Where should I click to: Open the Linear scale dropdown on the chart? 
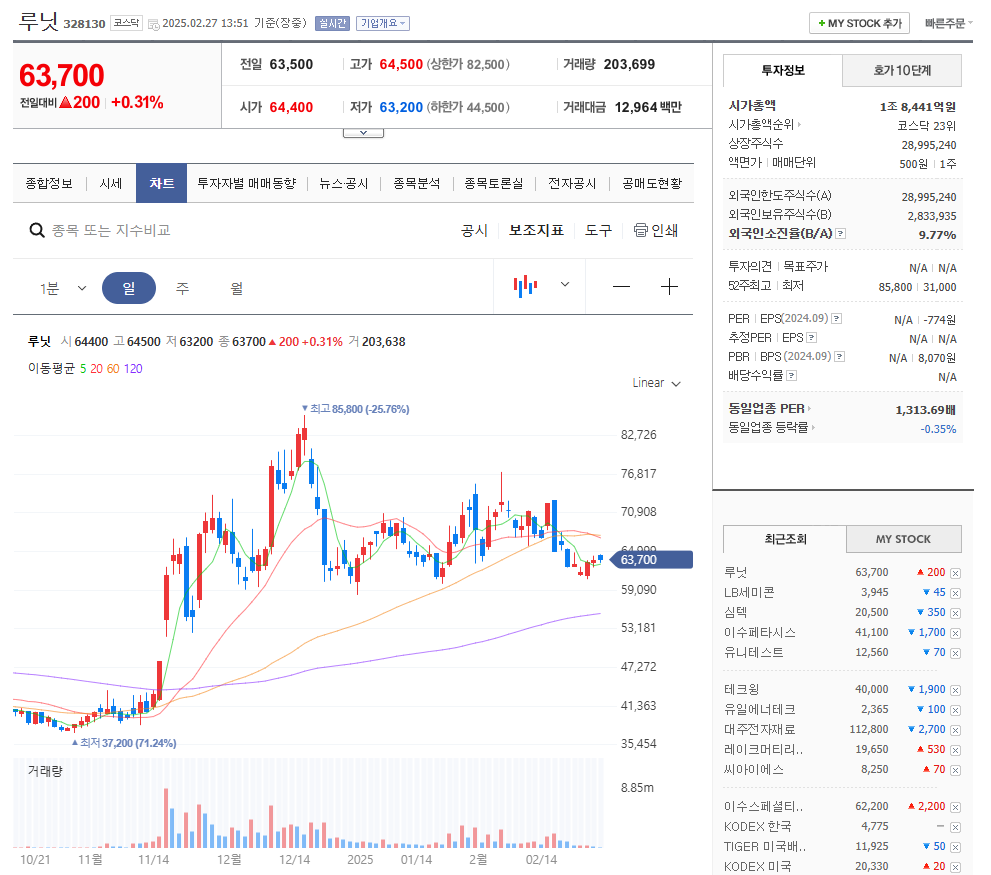point(655,383)
